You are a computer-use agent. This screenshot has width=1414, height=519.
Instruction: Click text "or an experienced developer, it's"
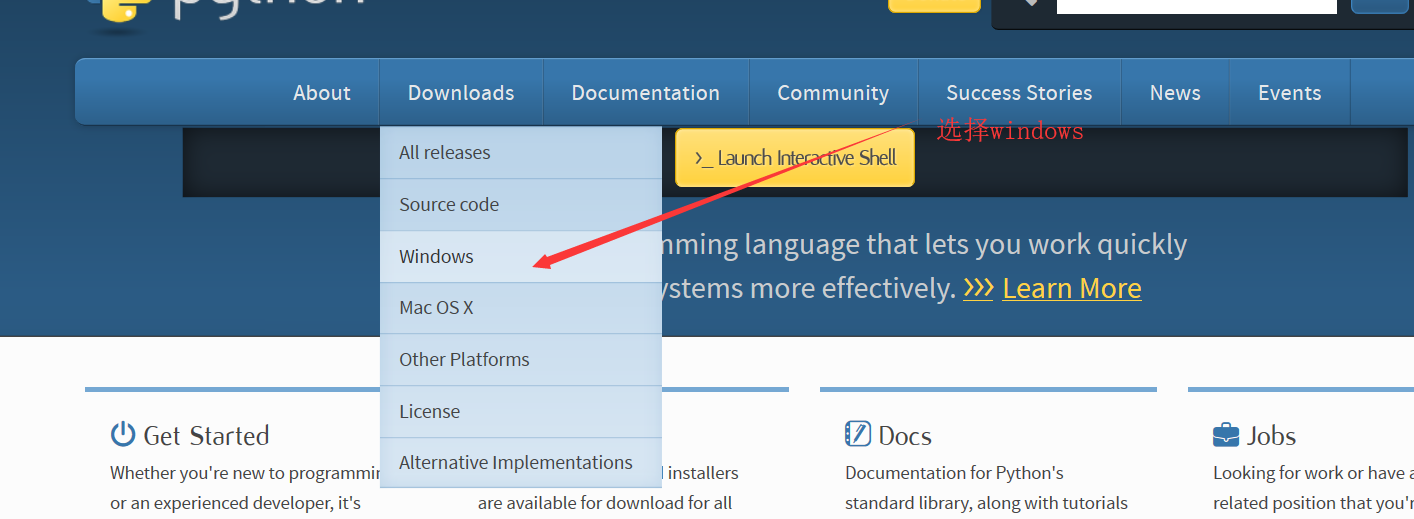click(x=235, y=503)
